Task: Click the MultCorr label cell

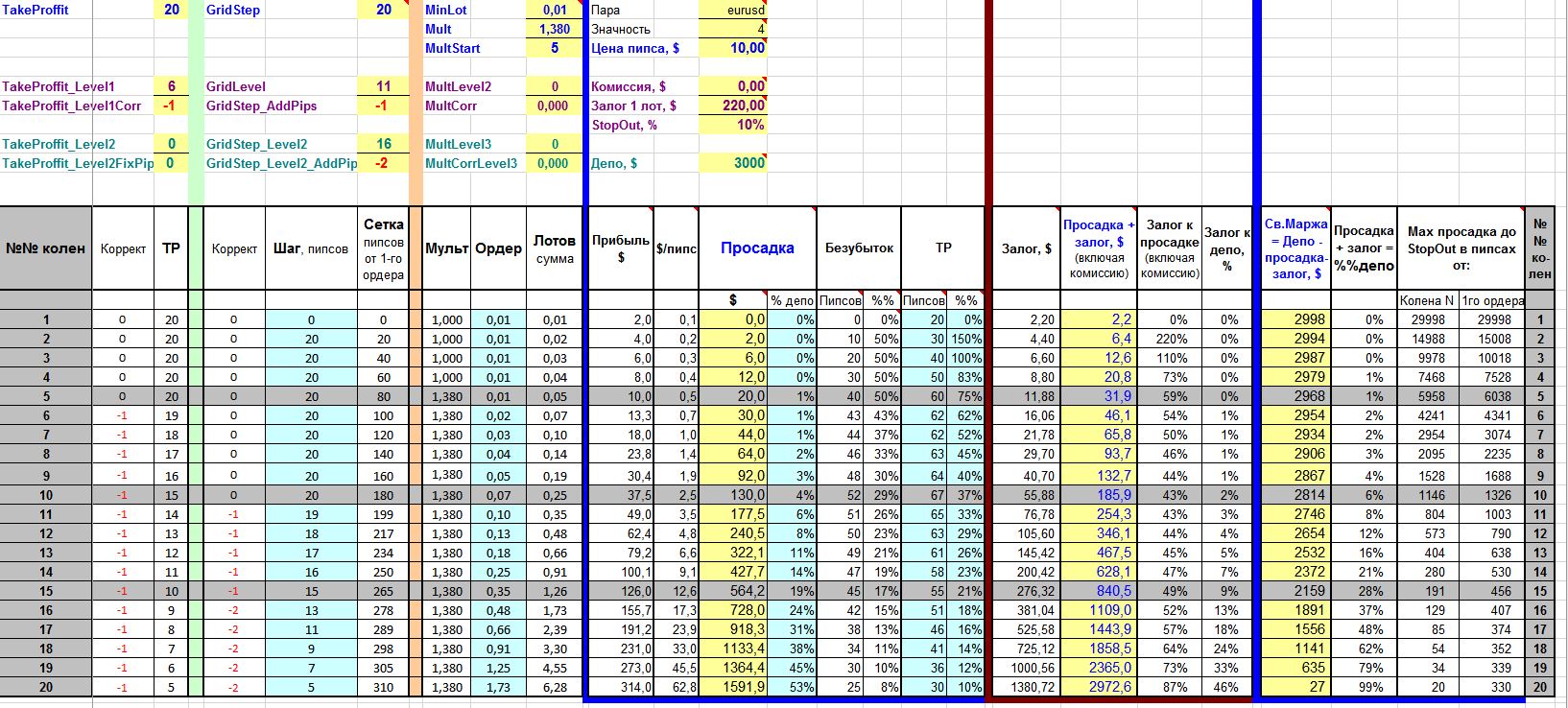Action: tap(475, 106)
